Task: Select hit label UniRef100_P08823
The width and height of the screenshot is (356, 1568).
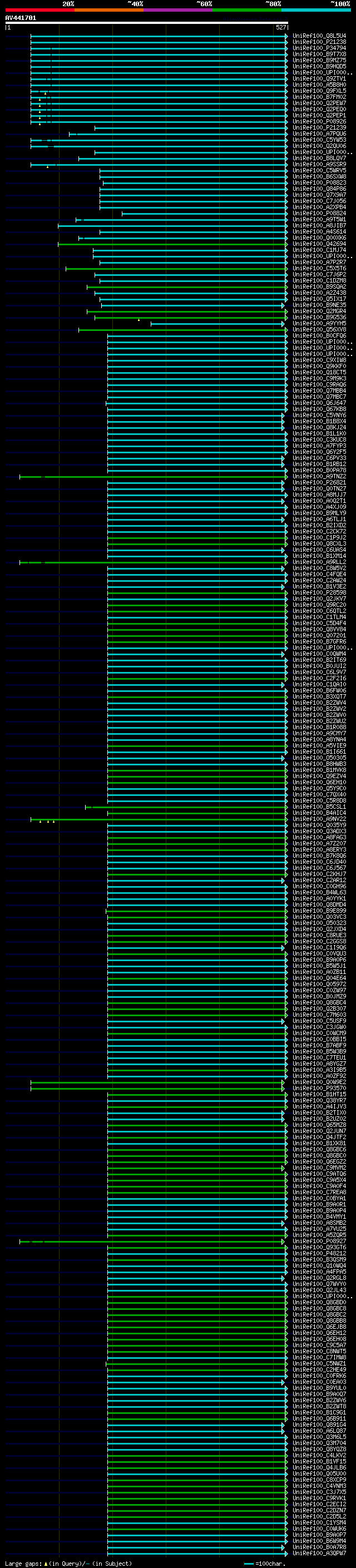Action: (x=319, y=182)
